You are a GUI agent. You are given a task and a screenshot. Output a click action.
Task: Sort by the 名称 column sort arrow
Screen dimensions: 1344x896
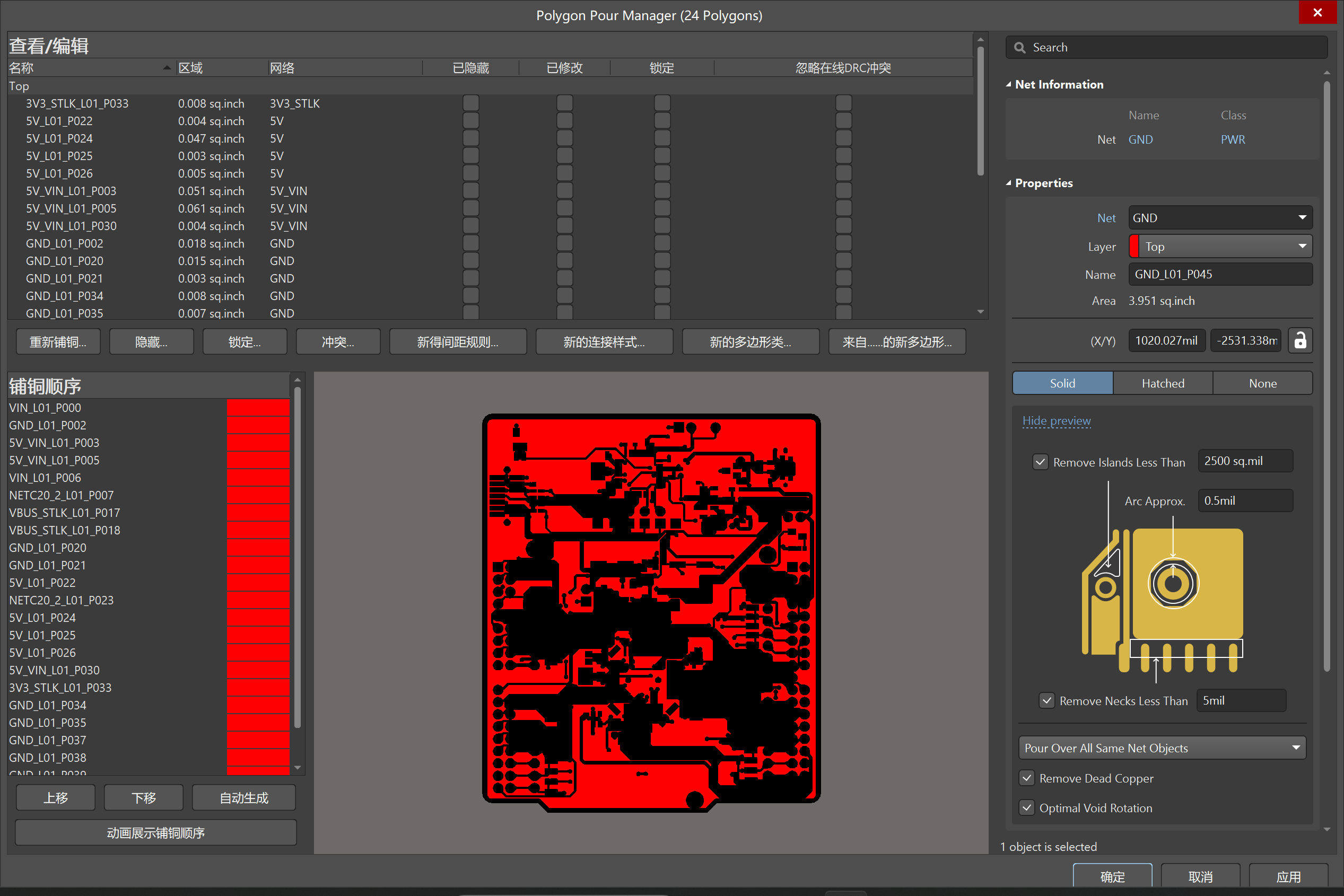[x=167, y=67]
